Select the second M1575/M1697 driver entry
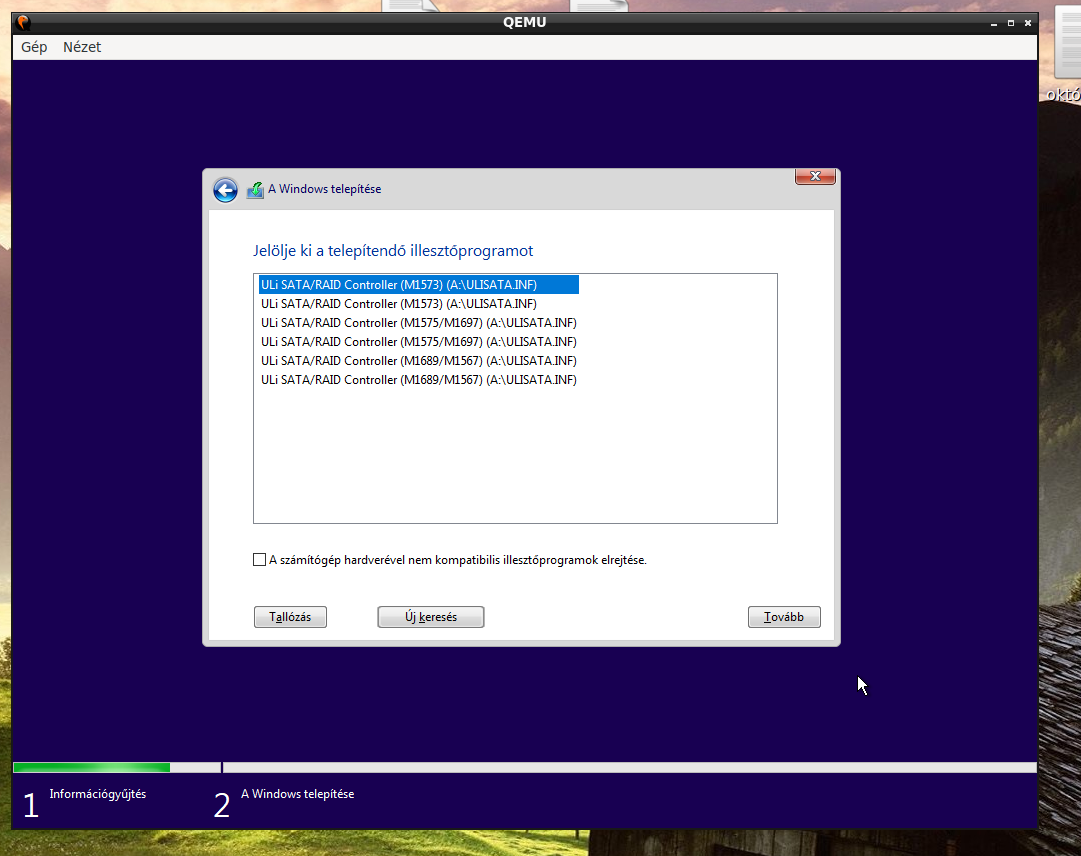 [418, 342]
